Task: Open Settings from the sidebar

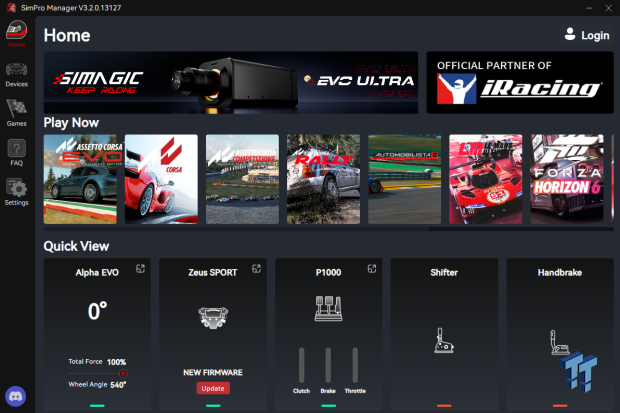Action: [x=17, y=192]
